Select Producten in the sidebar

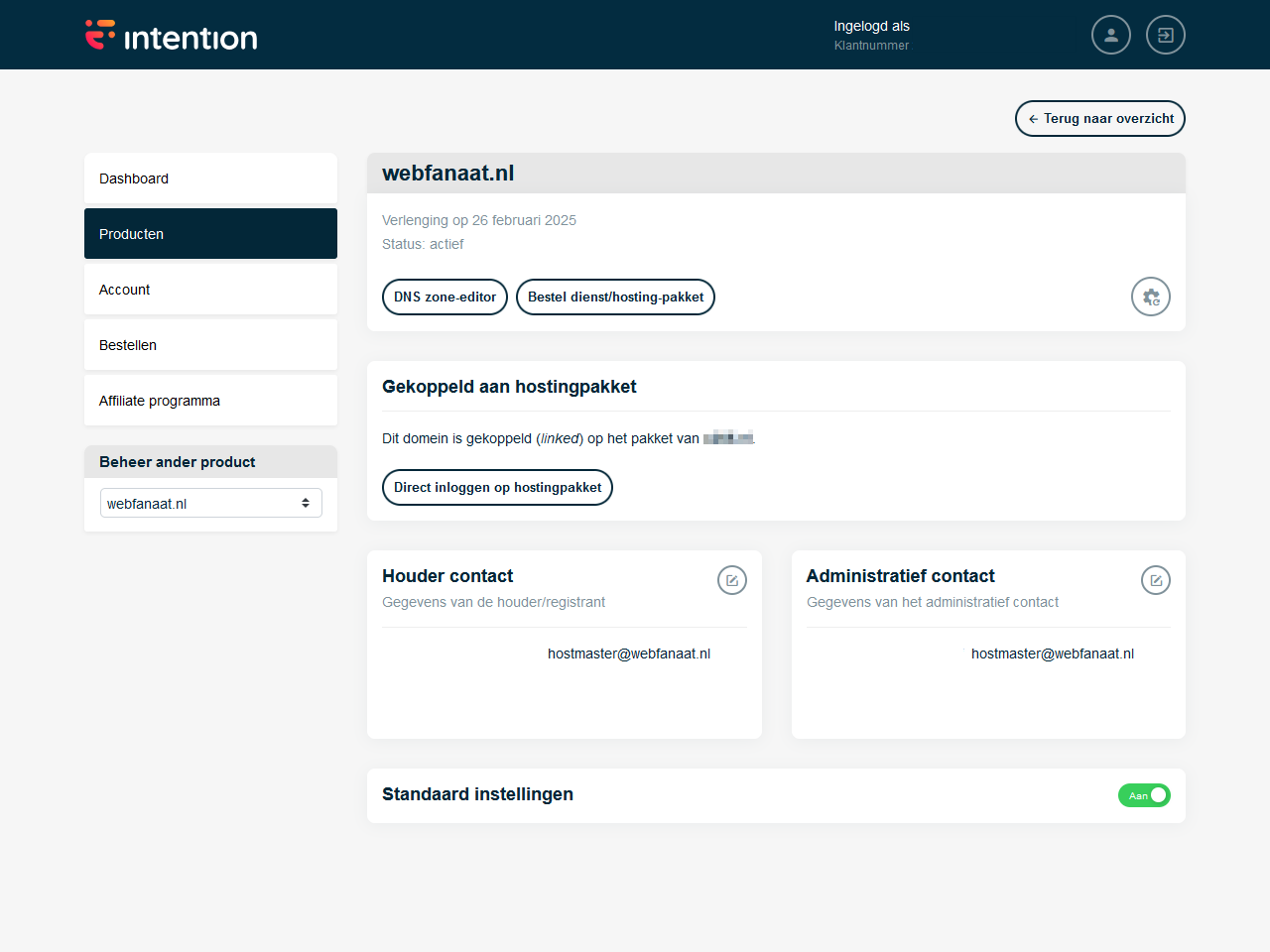pyautogui.click(x=210, y=234)
